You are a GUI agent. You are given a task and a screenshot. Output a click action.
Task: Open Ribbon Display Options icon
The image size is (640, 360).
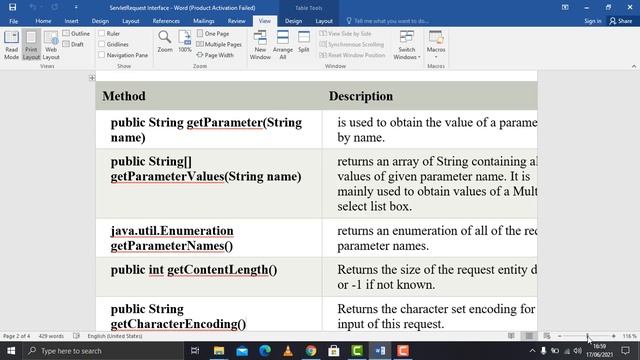pos(565,7)
